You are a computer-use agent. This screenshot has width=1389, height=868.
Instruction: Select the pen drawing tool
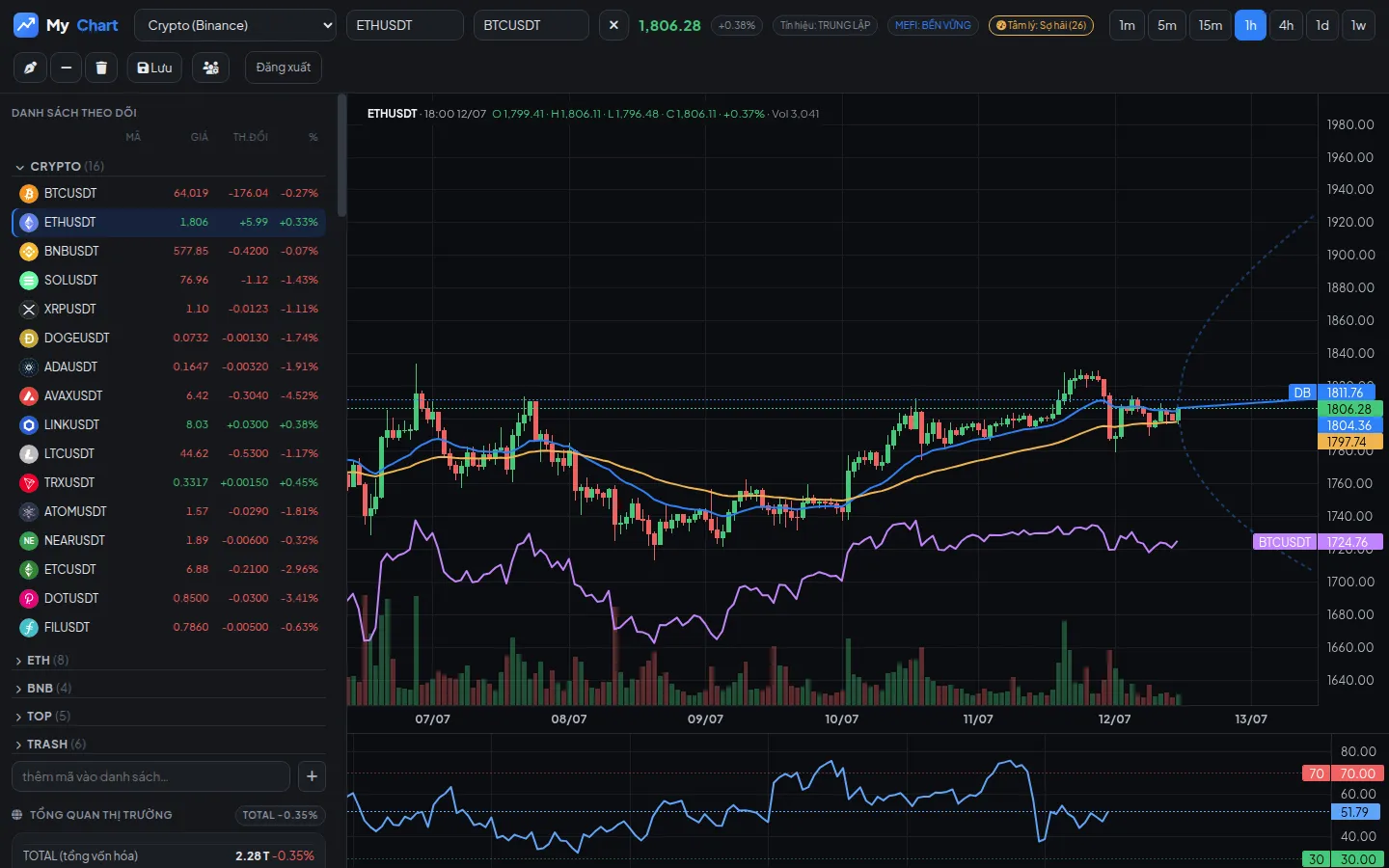(30, 68)
